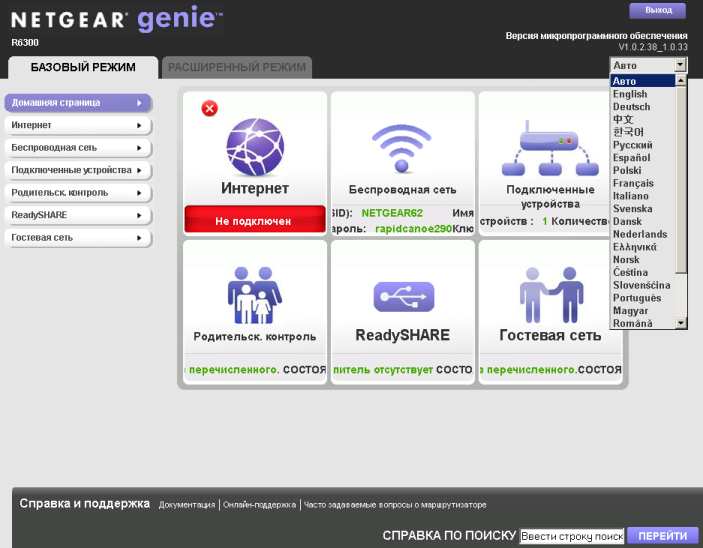
Task: Open the ReadySHARE USB icon
Action: pyautogui.click(x=404, y=296)
